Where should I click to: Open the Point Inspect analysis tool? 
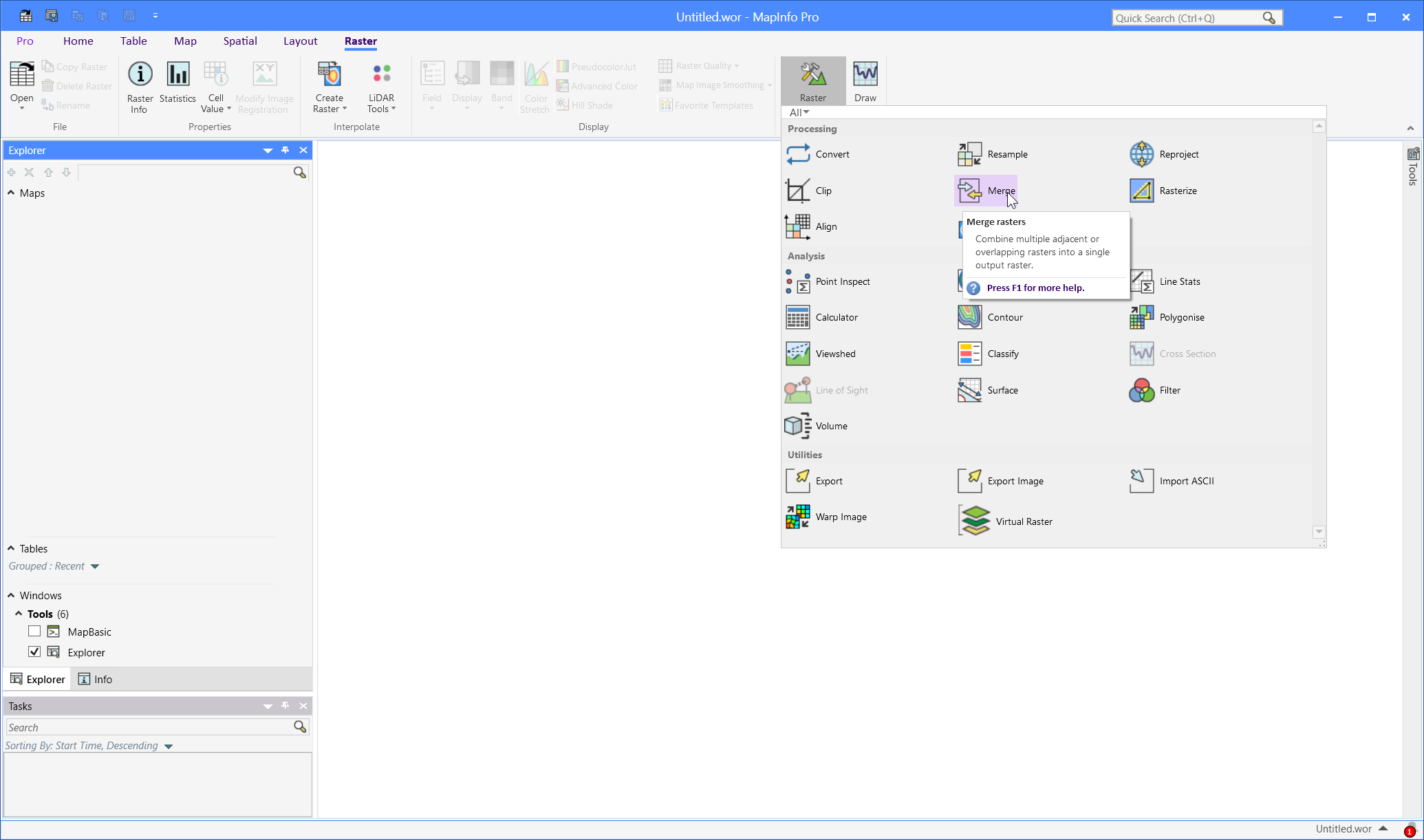pos(828,281)
